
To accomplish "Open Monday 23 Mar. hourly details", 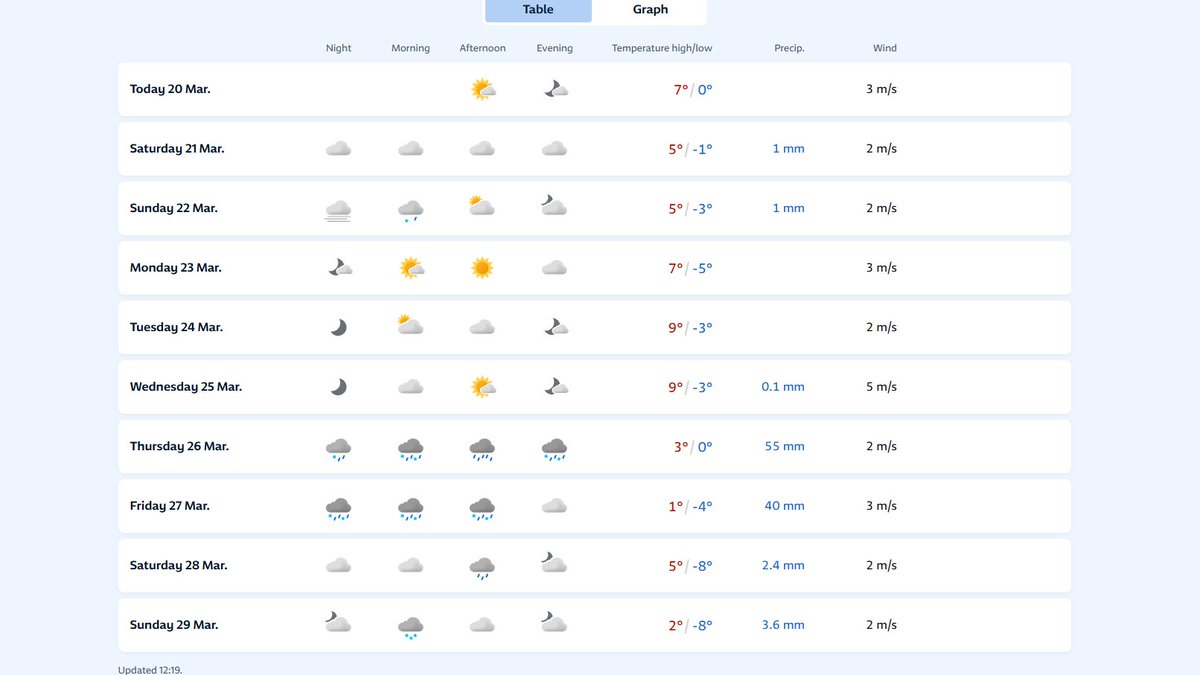I will pos(594,268).
